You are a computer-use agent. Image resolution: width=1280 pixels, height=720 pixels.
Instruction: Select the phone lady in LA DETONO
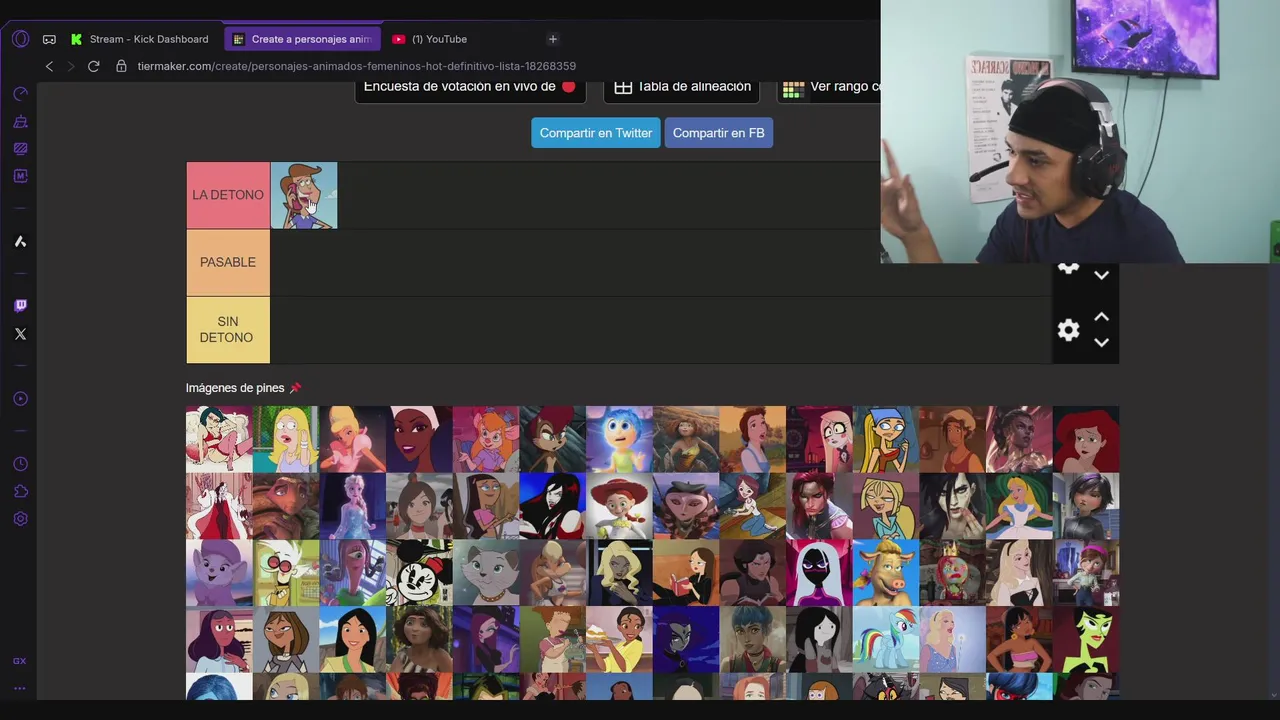(x=304, y=195)
